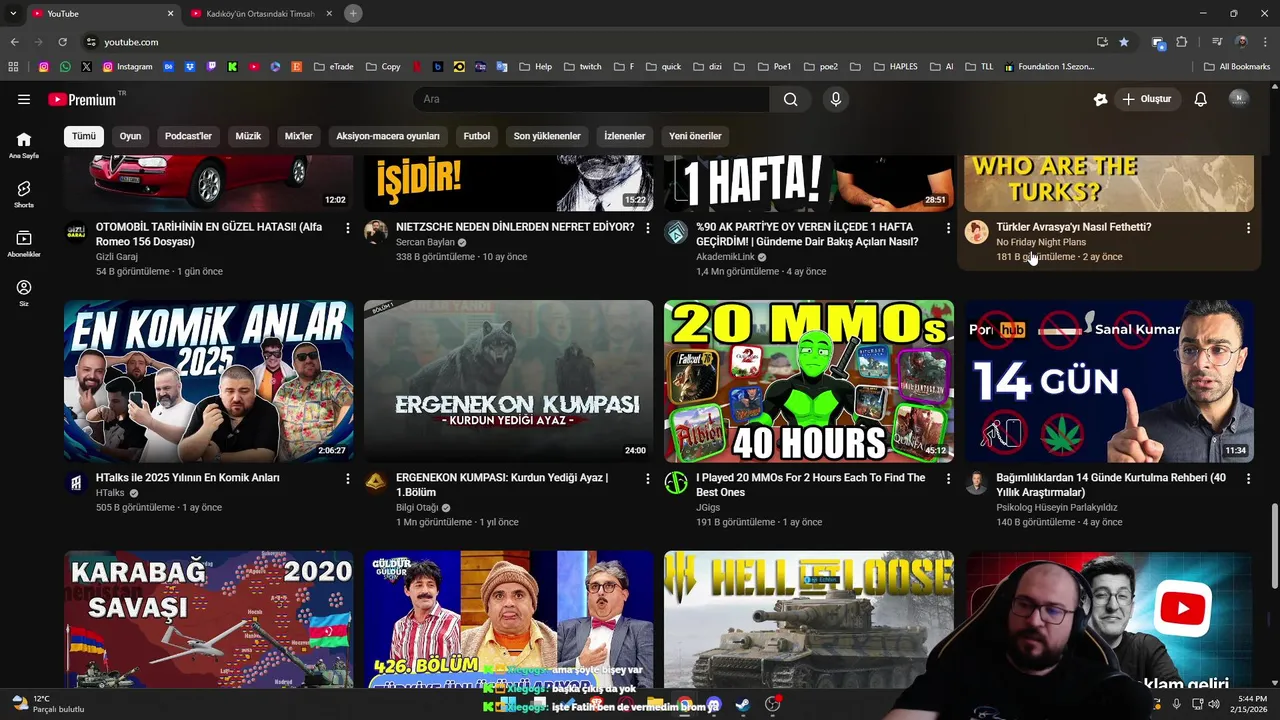Open the X (Twitter) bookmark icon
1280x720 pixels.
[86, 67]
